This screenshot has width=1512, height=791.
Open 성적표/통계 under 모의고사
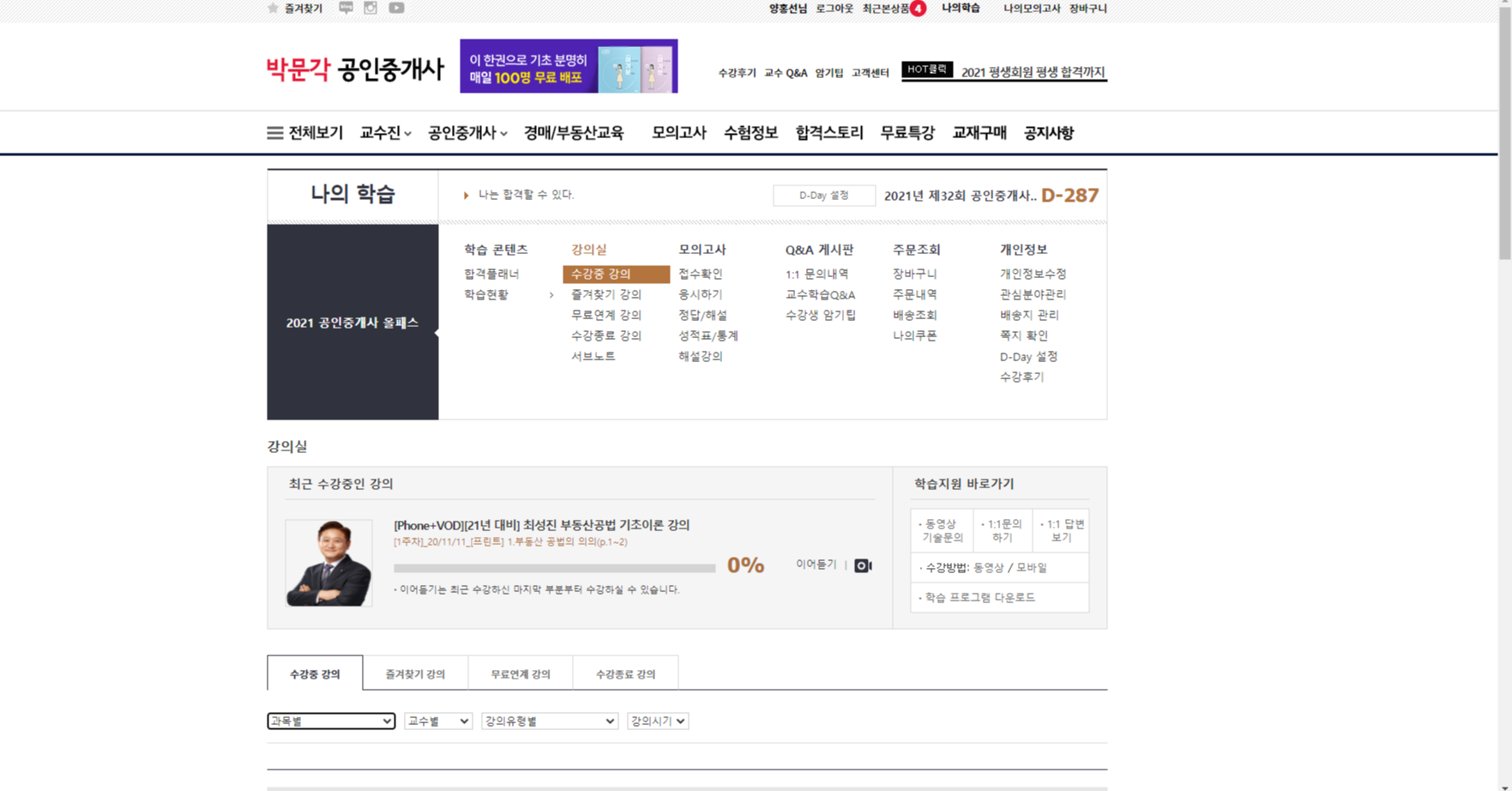pyautogui.click(x=708, y=335)
